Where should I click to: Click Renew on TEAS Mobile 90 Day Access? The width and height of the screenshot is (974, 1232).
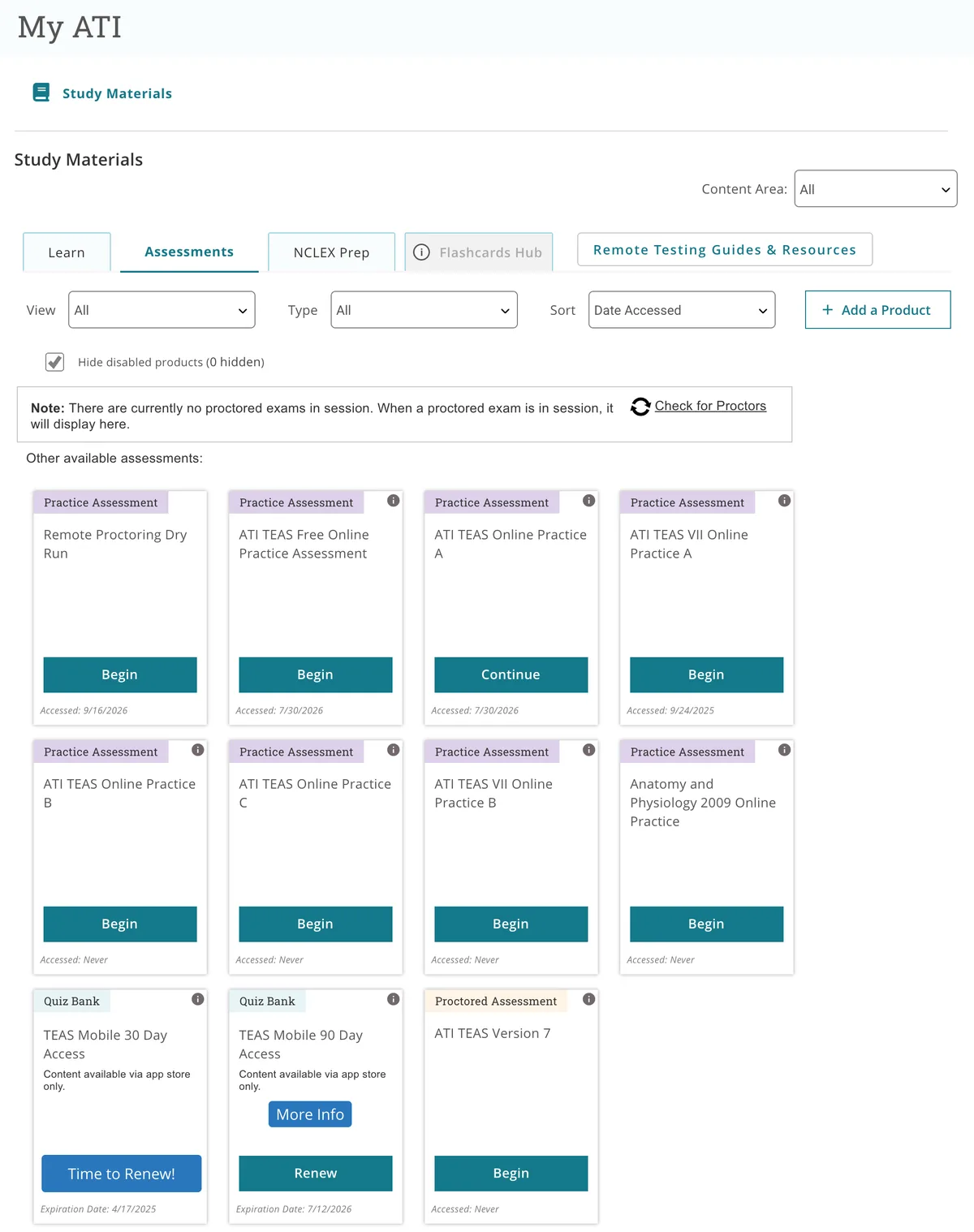pos(316,1173)
